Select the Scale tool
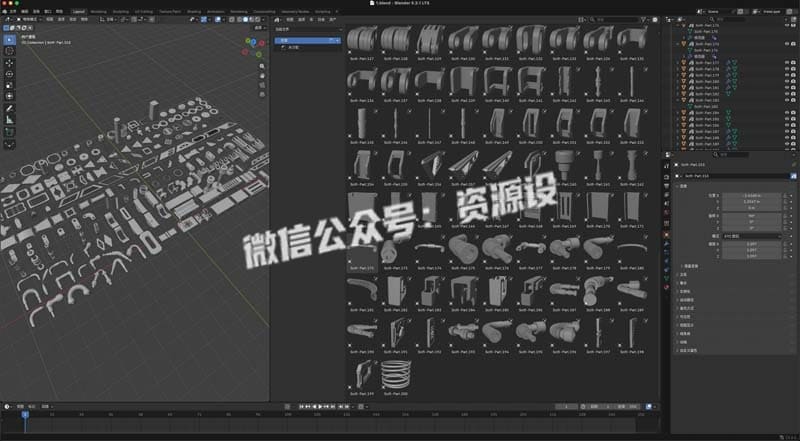The image size is (800, 441). pos(10,85)
